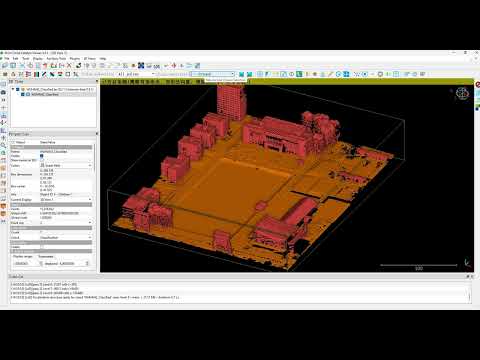Click the 3D view cube in viewport corner

(x=462, y=94)
